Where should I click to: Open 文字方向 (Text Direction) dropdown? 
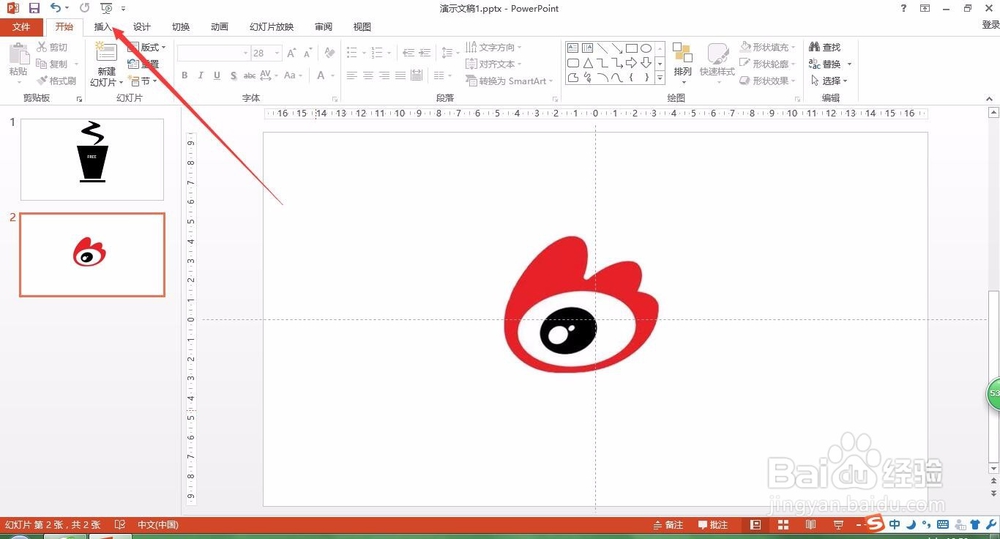coord(493,47)
